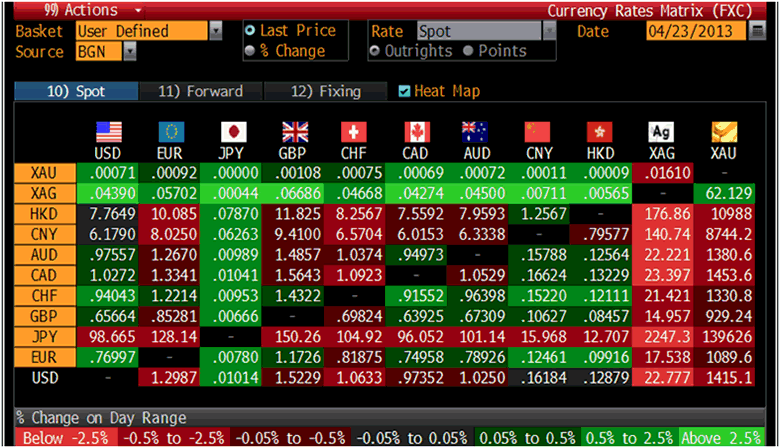Select the Swiss CHF flag icon
The height and width of the screenshot is (448, 780).
coord(355,132)
